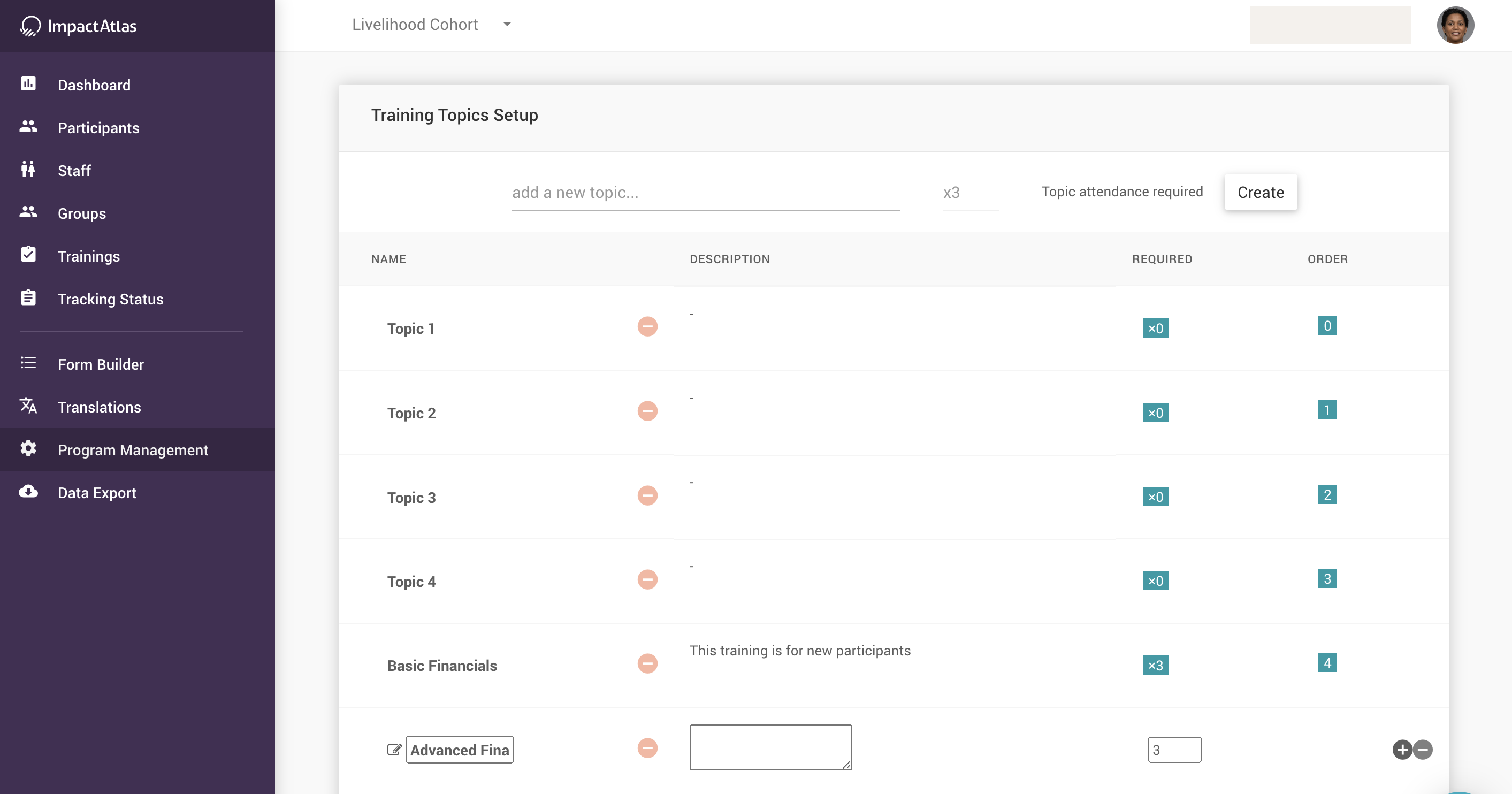Image resolution: width=1512 pixels, height=794 pixels.
Task: Focus the add a new topic field
Action: (705, 193)
